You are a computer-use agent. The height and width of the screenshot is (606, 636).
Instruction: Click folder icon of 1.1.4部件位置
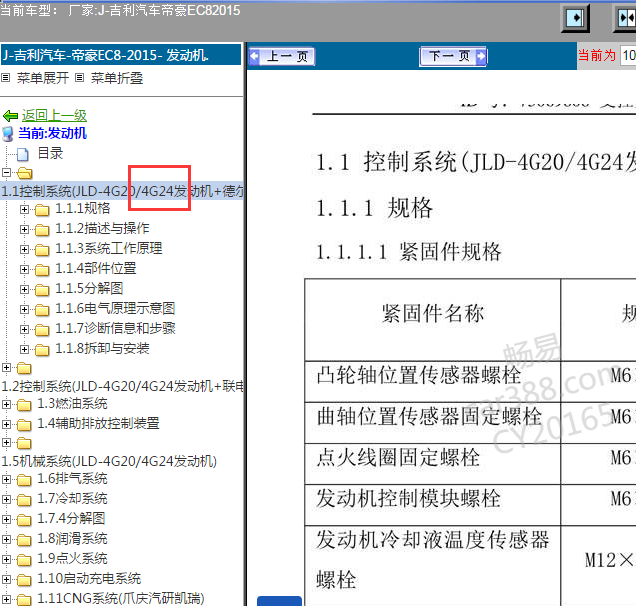click(x=42, y=269)
